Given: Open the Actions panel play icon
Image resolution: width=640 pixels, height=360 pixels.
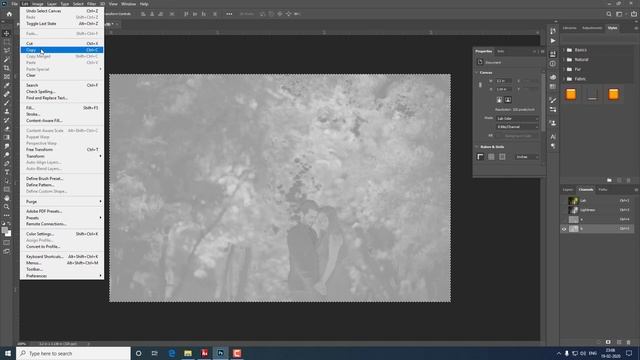Looking at the screenshot, I should (x=553, y=41).
